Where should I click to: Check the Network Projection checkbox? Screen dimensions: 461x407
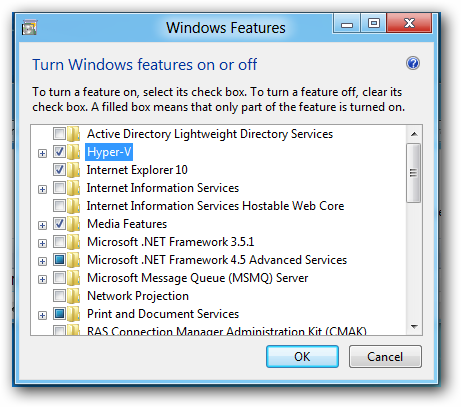(x=59, y=296)
